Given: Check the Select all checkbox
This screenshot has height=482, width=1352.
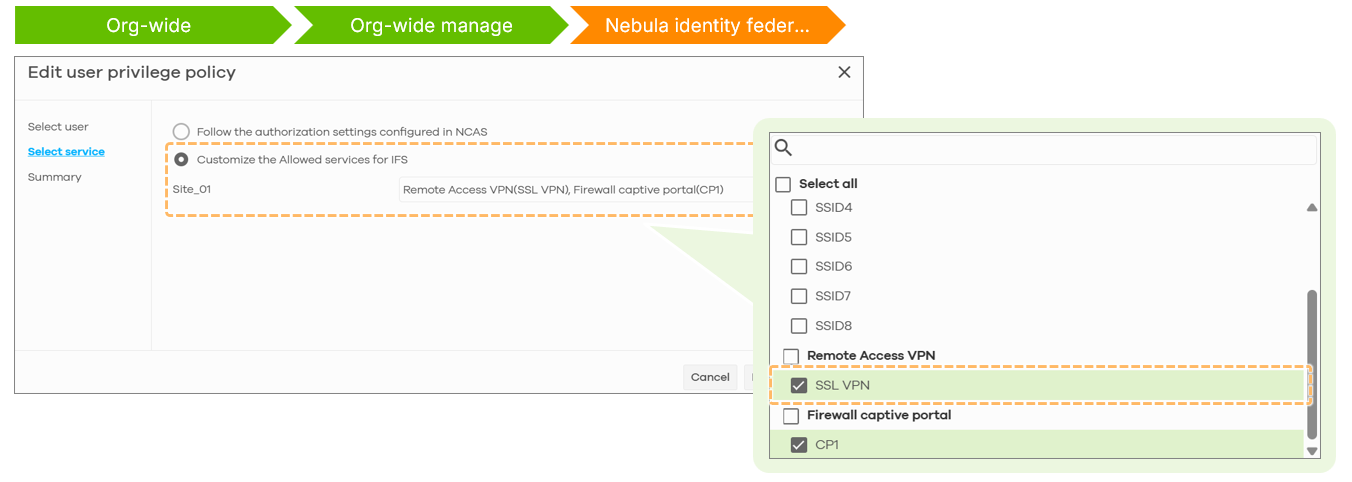Looking at the screenshot, I should click(783, 184).
